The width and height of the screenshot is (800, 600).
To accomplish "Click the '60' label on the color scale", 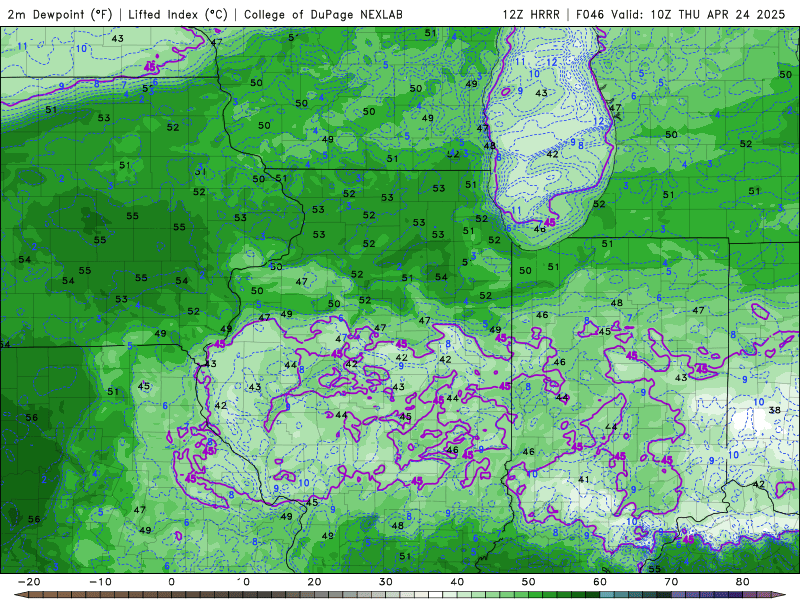I will (600, 582).
